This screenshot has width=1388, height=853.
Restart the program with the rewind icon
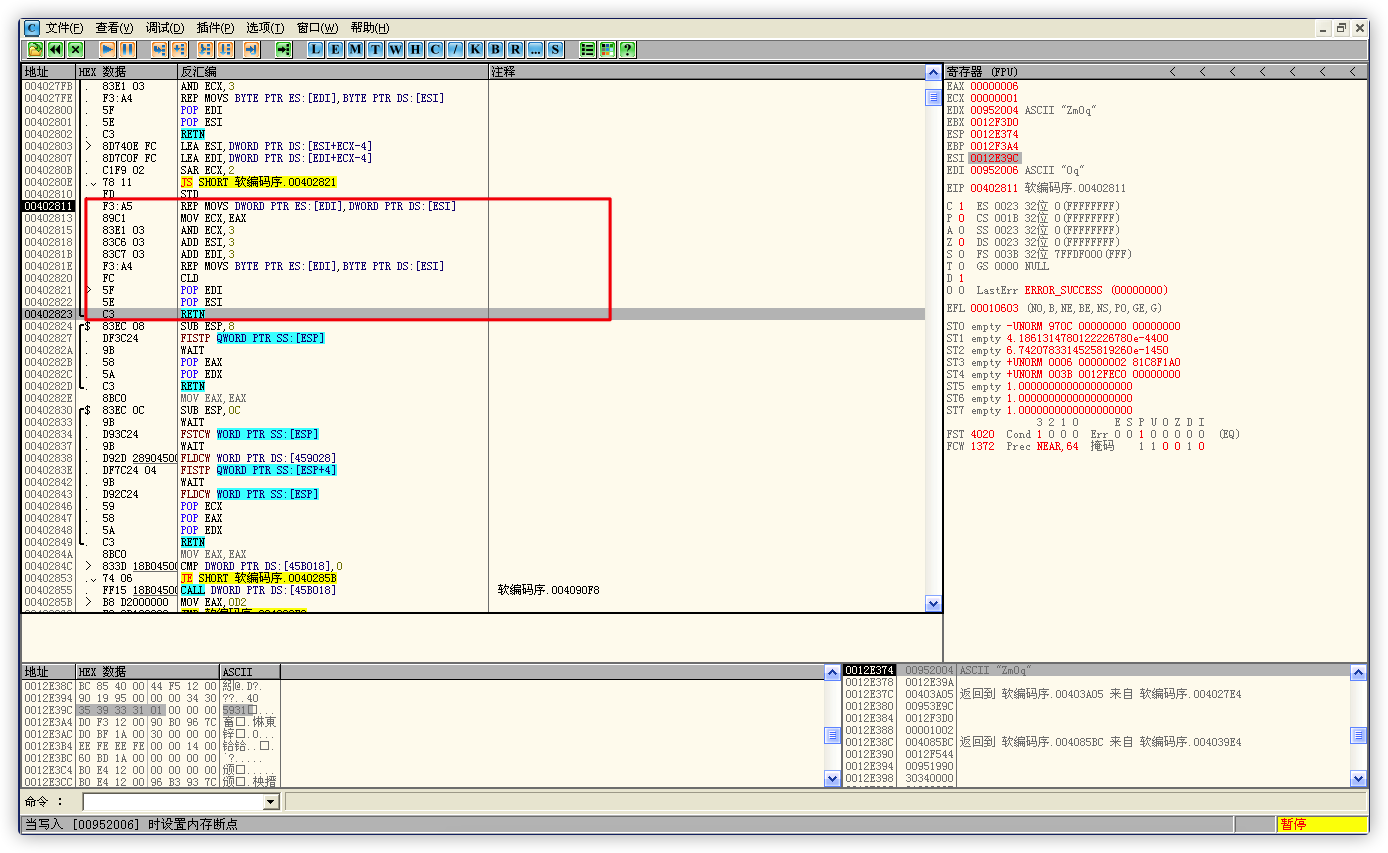click(x=55, y=49)
